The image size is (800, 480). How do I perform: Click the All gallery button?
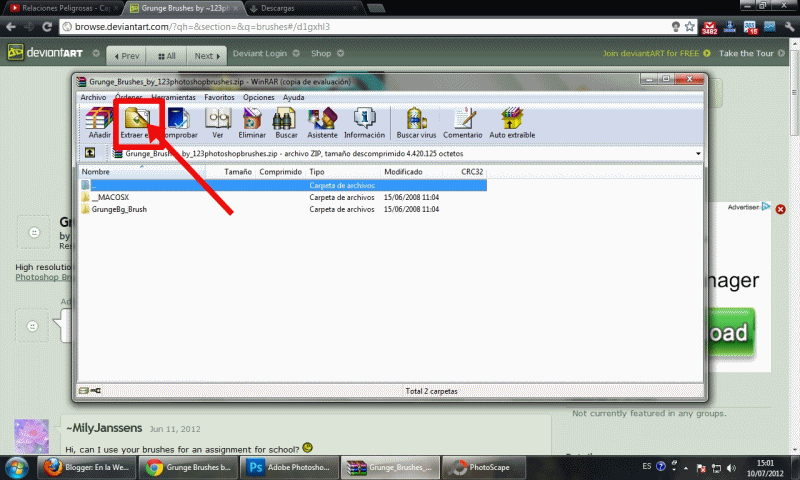(166, 56)
